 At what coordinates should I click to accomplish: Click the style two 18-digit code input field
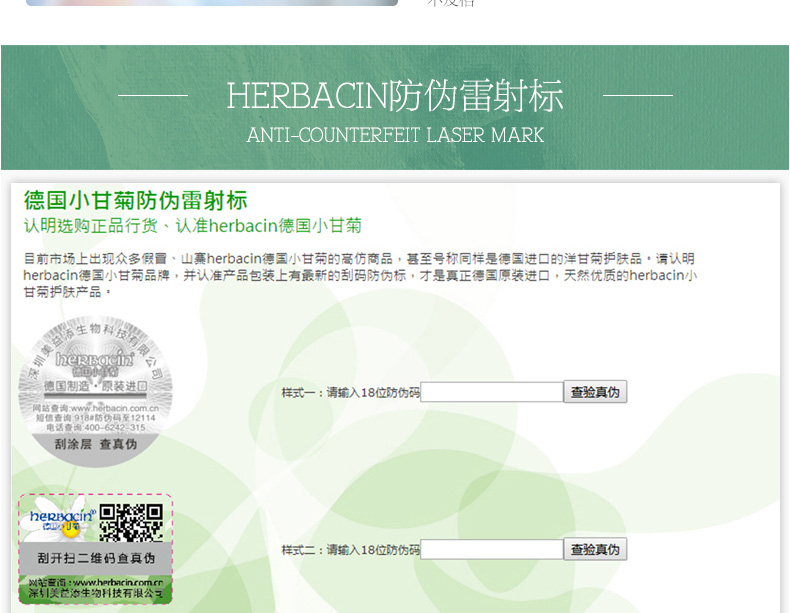click(x=492, y=549)
